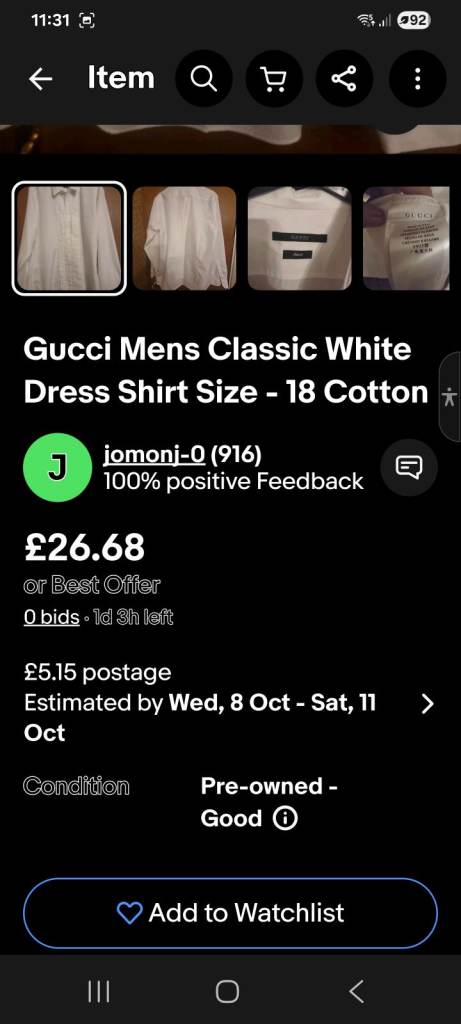Tap the back arrow icon
Screen dimensions: 461x1024
point(41,79)
